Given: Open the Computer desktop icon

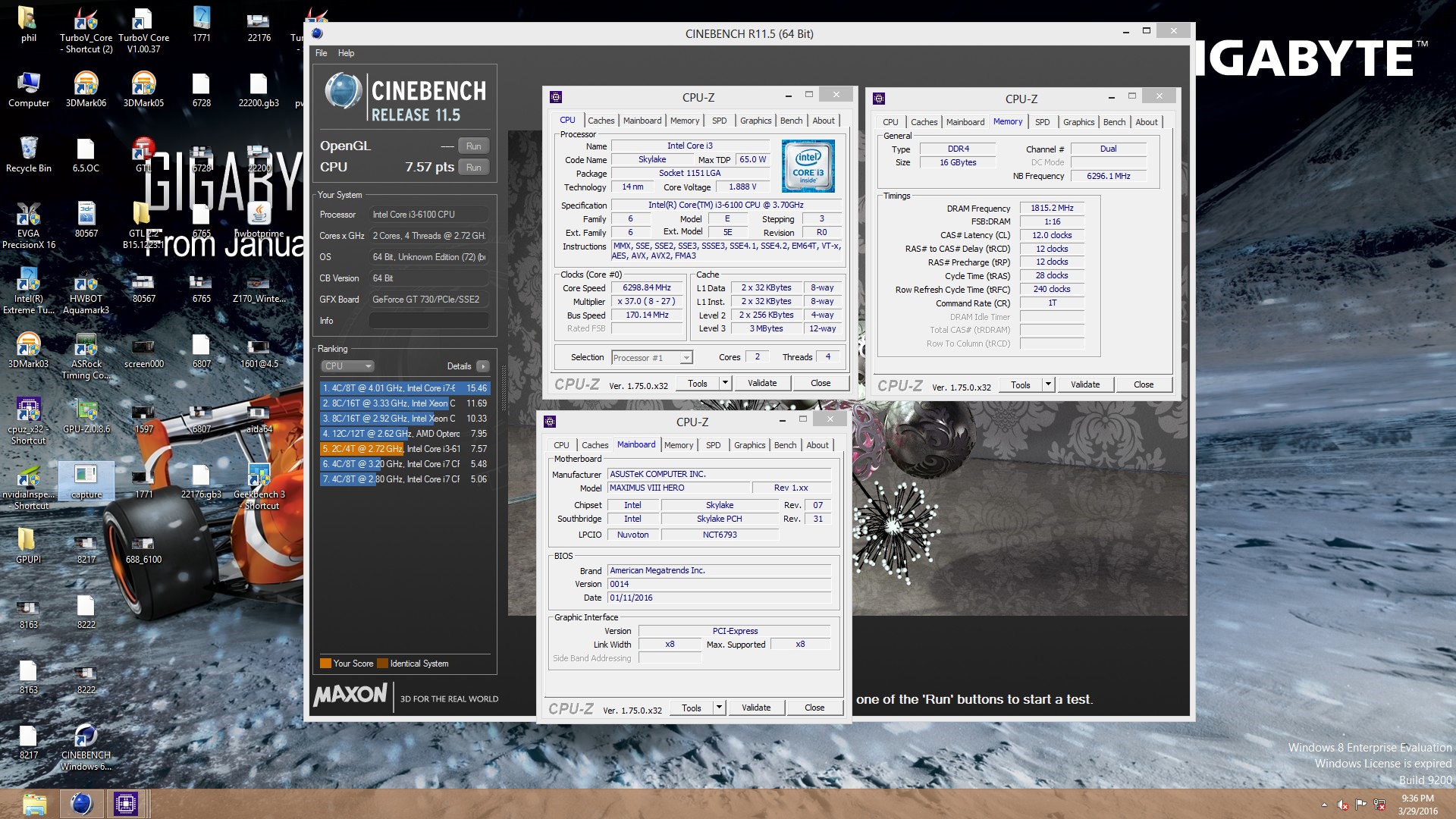Looking at the screenshot, I should coord(28,89).
